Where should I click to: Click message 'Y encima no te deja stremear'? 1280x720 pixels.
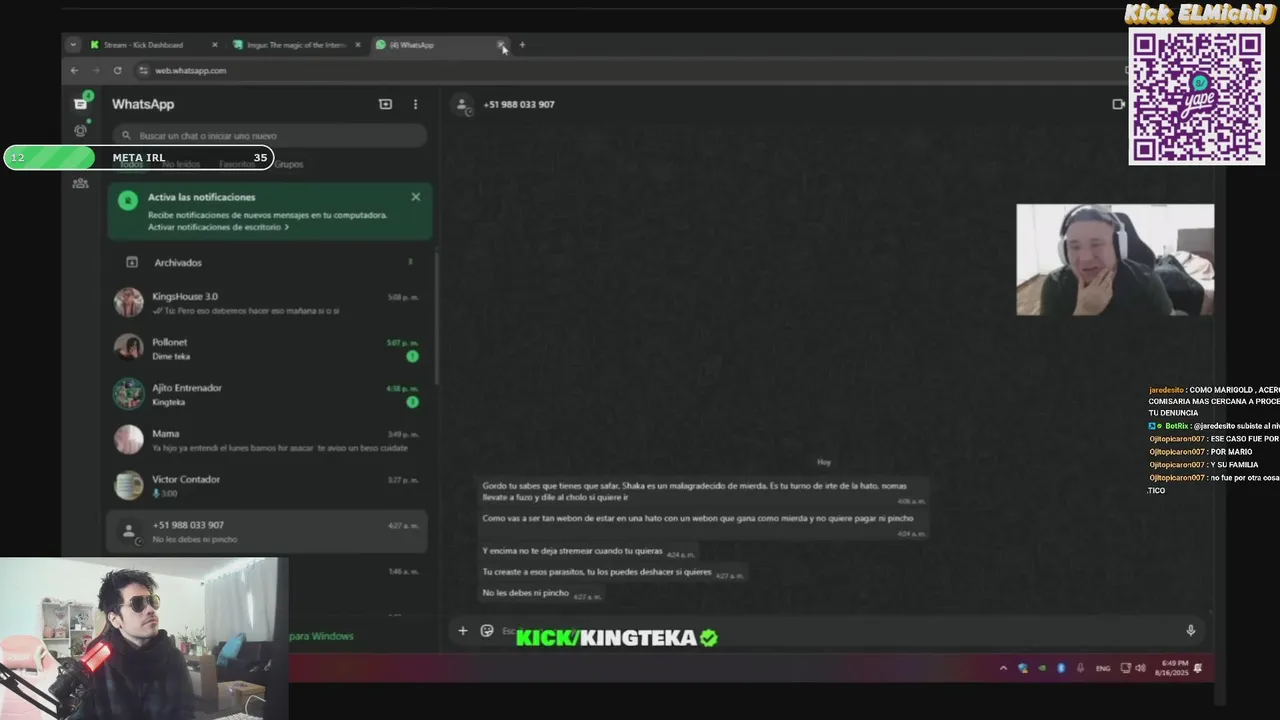coord(588,551)
